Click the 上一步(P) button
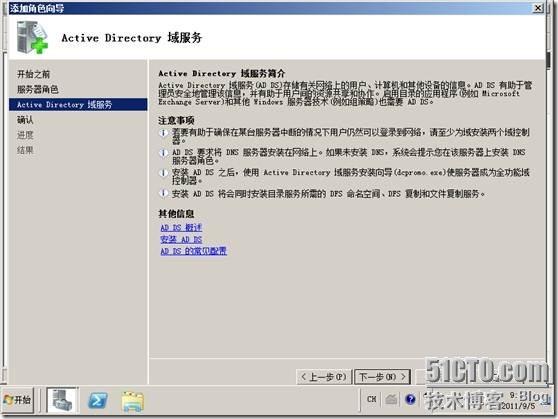The image size is (558, 419). tap(324, 377)
